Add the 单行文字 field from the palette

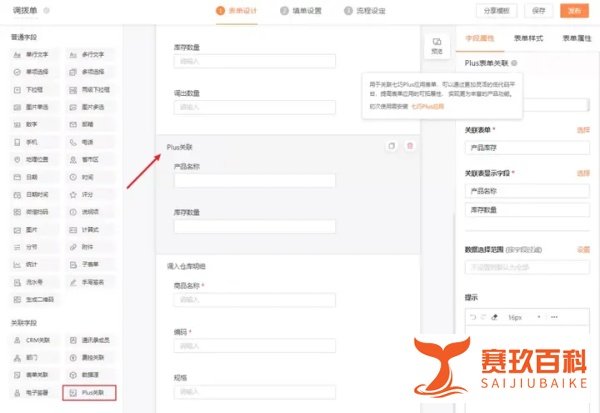click(34, 55)
